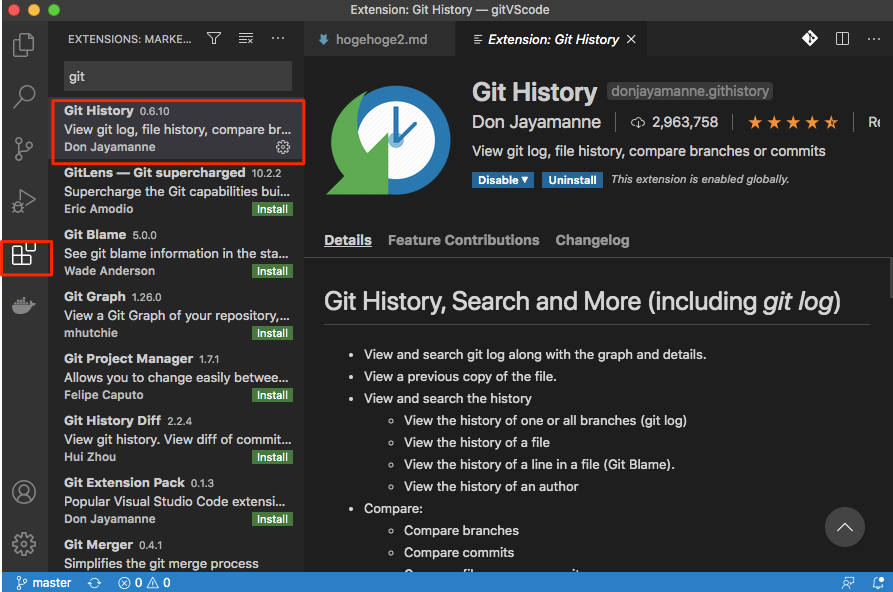Select Git History 0.6.10 in extensions list
Image resolution: width=893 pixels, height=592 pixels.
[178, 130]
